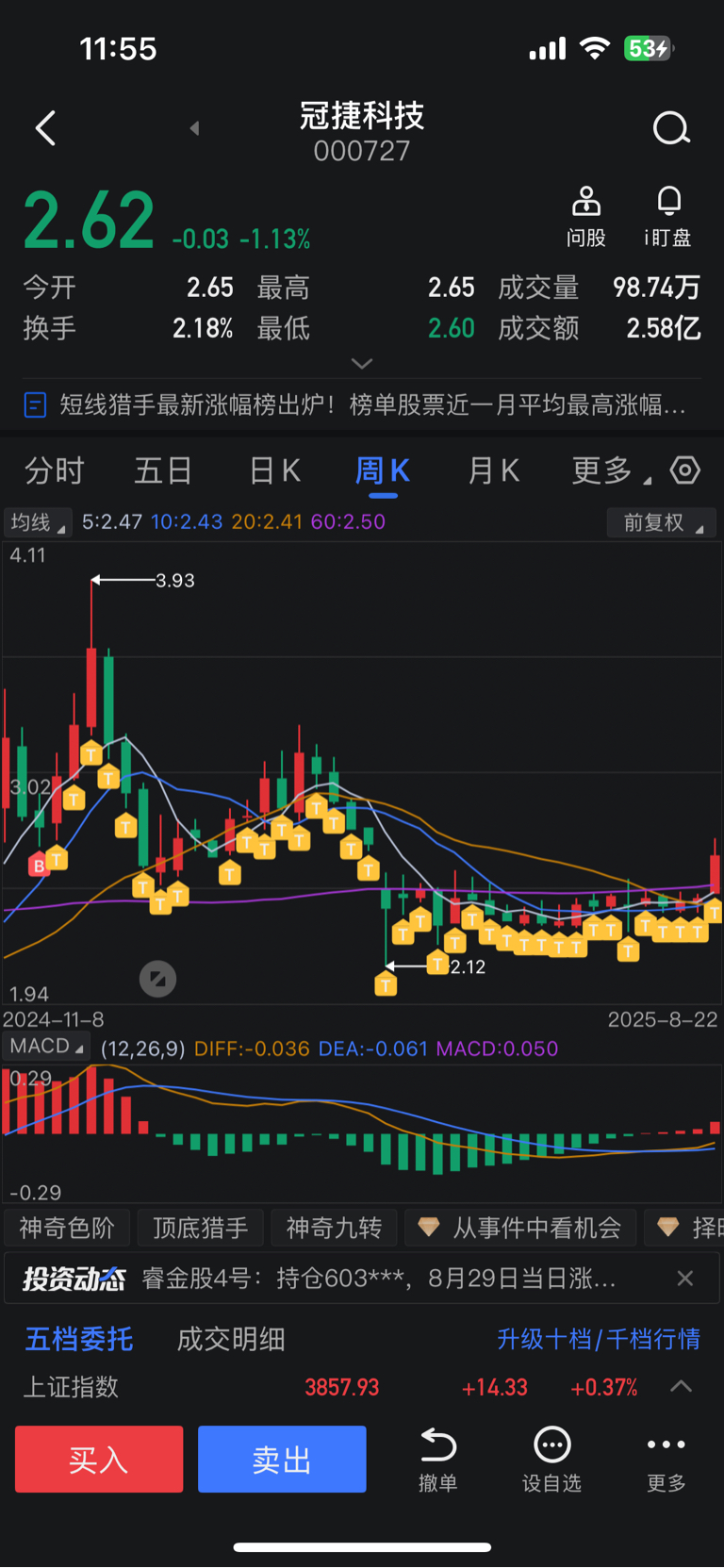This screenshot has width=724, height=1568.
Task: Tap the diamond icon before 从事件中看机会
Action: coord(429,1227)
